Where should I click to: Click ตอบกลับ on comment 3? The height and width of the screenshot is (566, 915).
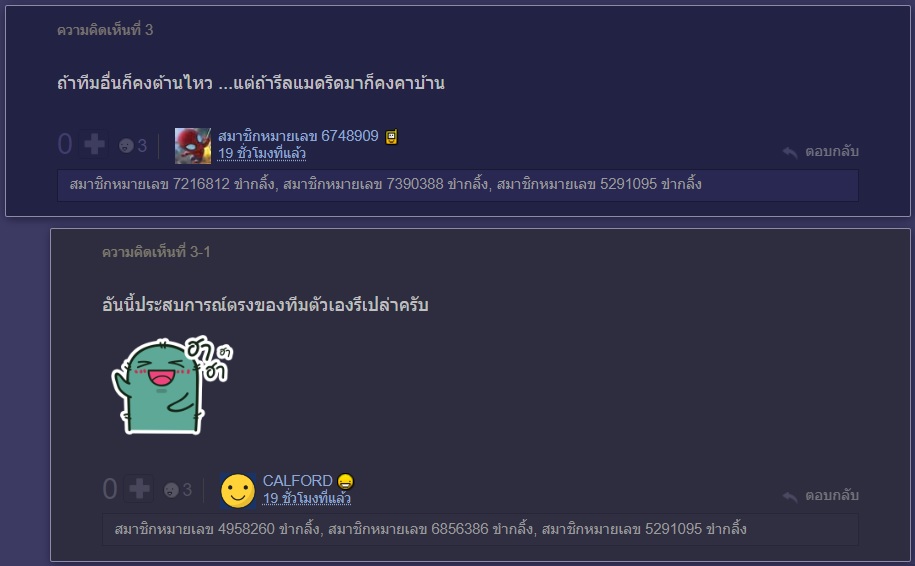[x=832, y=151]
